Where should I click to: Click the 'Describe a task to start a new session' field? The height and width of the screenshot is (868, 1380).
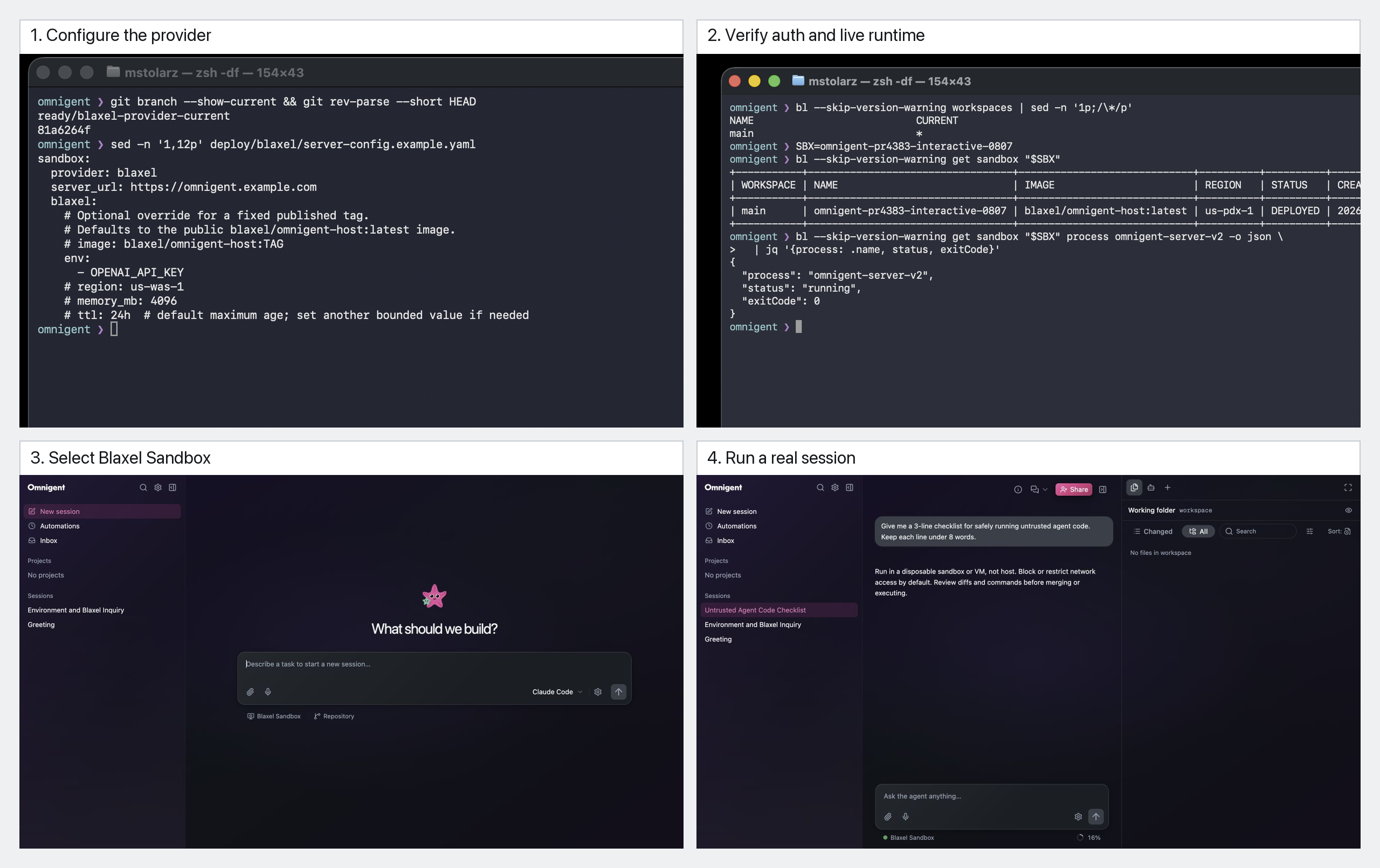click(x=434, y=664)
